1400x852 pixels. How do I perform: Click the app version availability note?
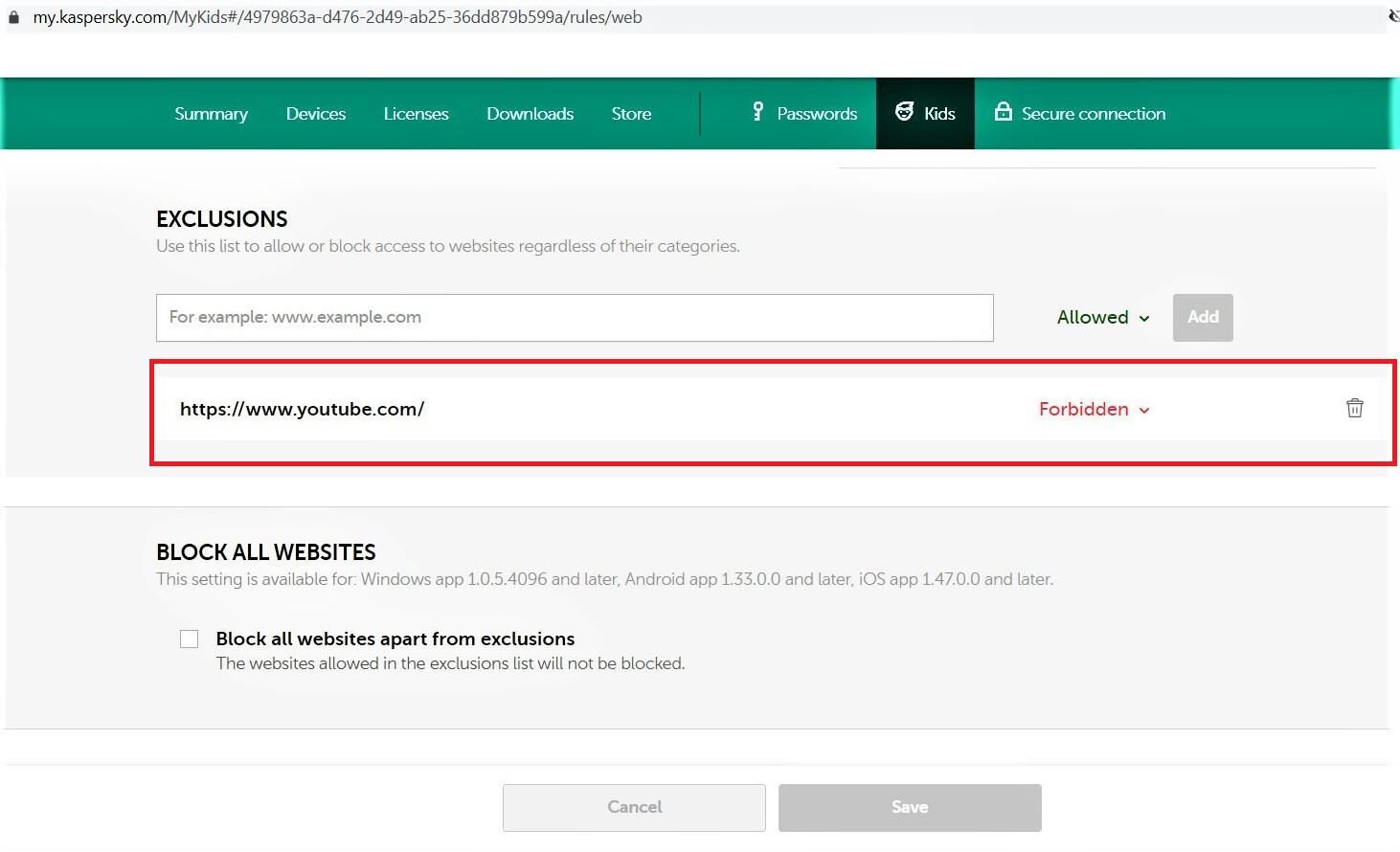[x=605, y=579]
